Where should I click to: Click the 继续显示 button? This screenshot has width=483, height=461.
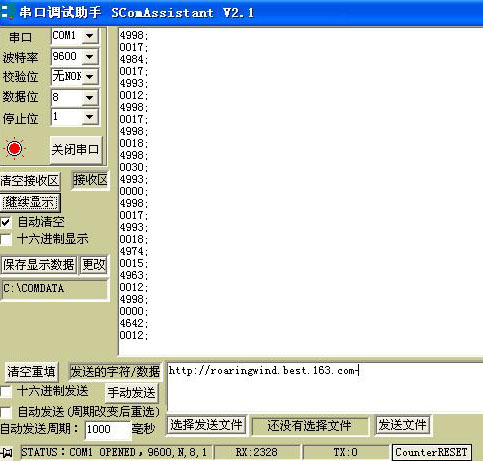[30, 202]
